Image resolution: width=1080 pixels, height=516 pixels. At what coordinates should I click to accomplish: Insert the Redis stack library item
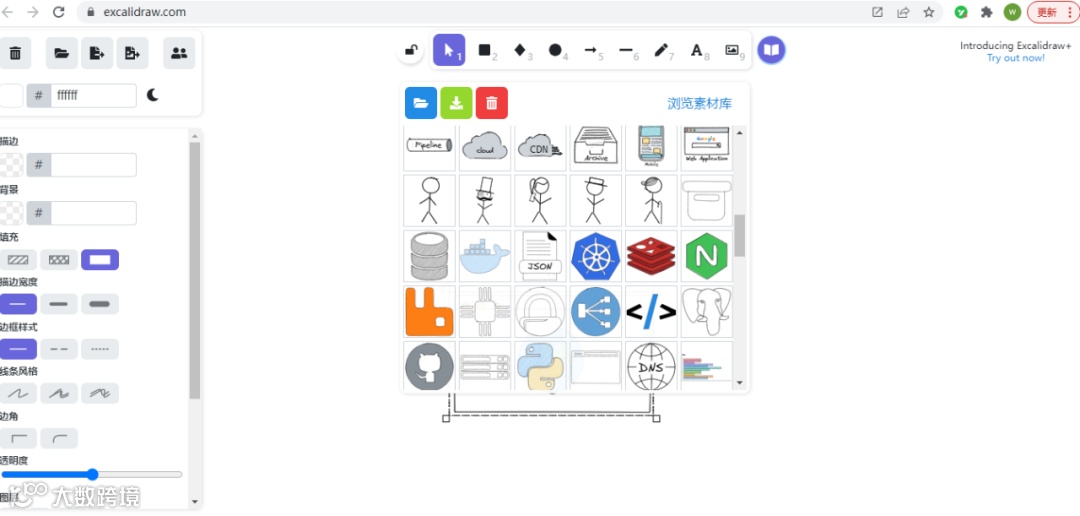pos(651,256)
